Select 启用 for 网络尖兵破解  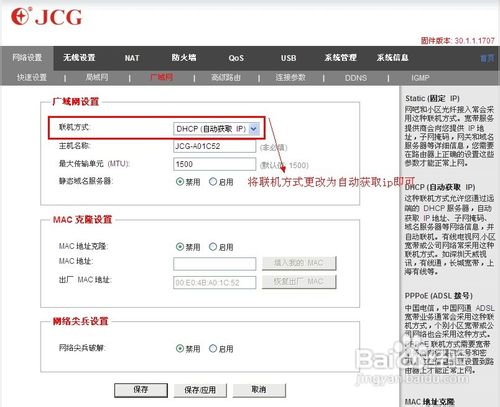pos(213,348)
